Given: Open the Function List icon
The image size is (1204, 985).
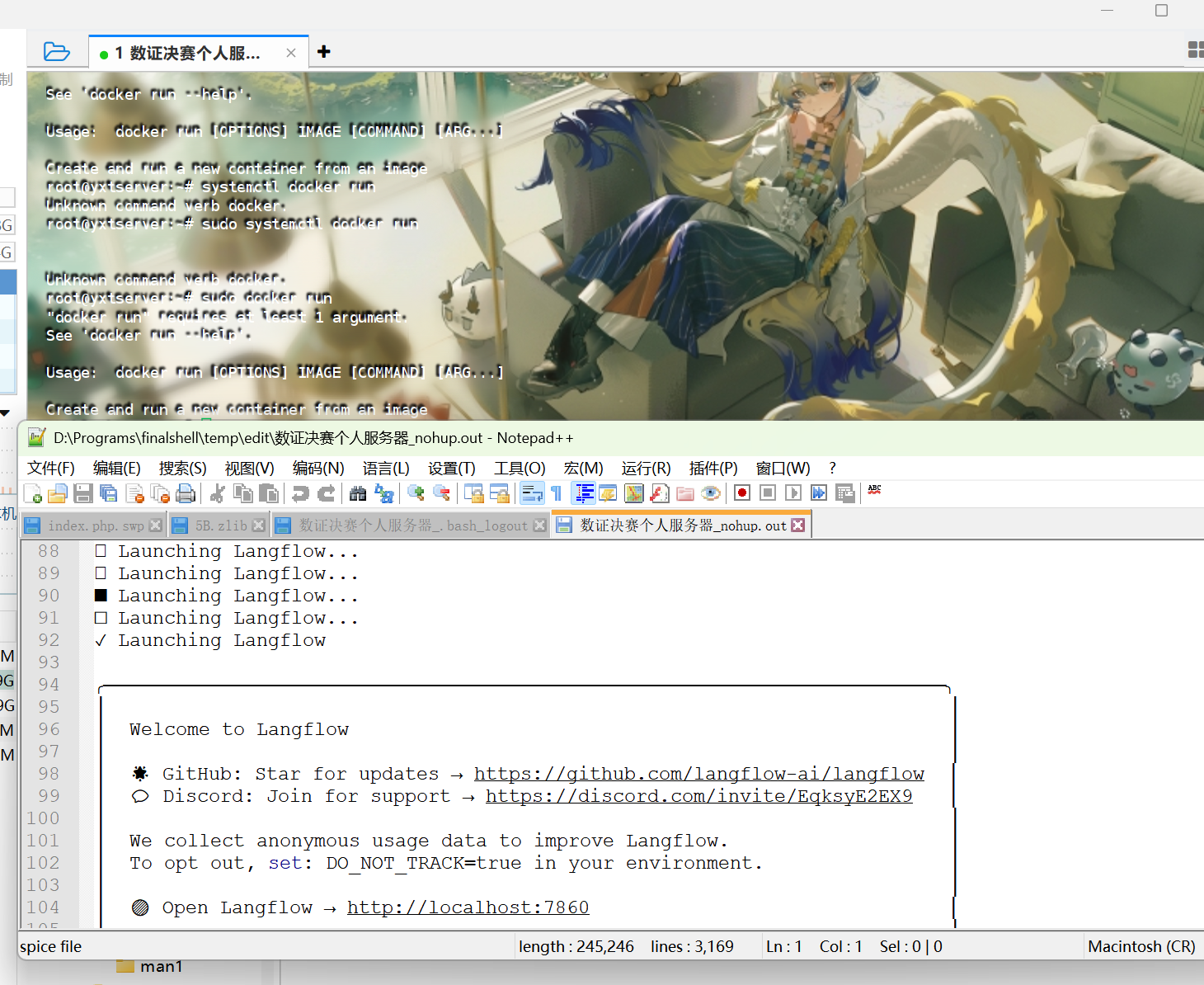Looking at the screenshot, I should [660, 493].
